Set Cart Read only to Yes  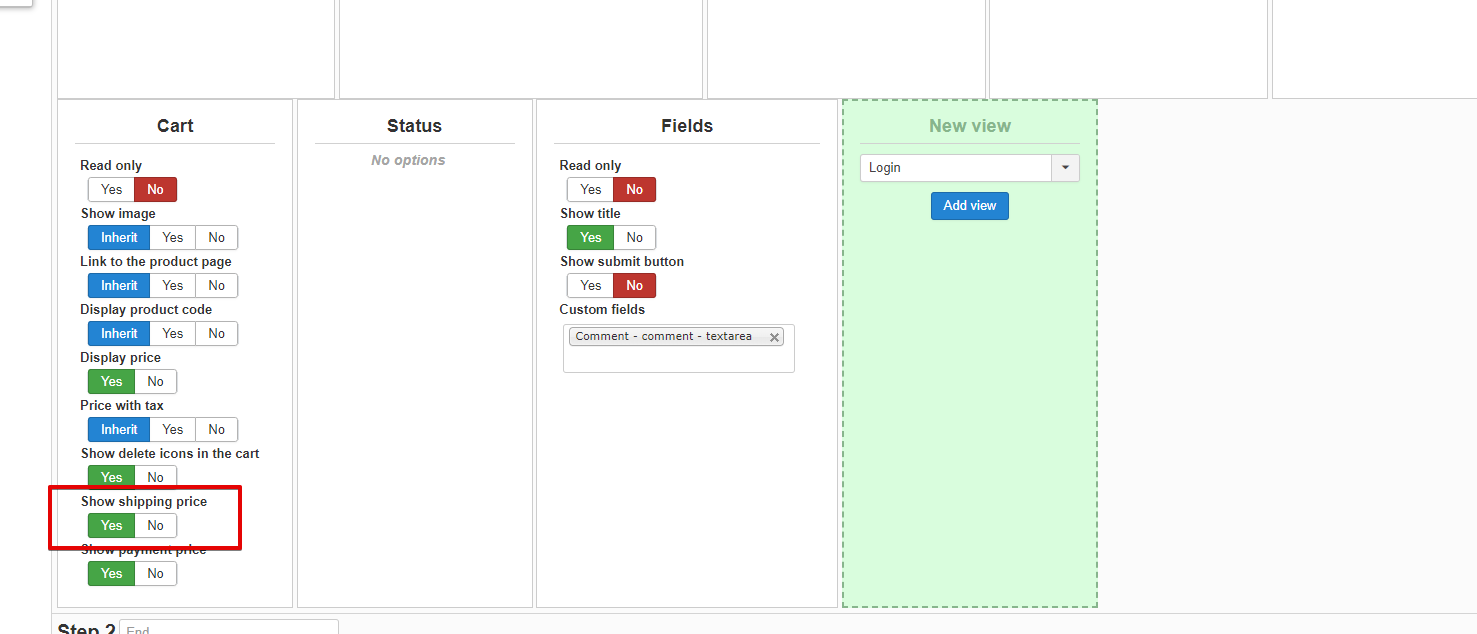(111, 190)
